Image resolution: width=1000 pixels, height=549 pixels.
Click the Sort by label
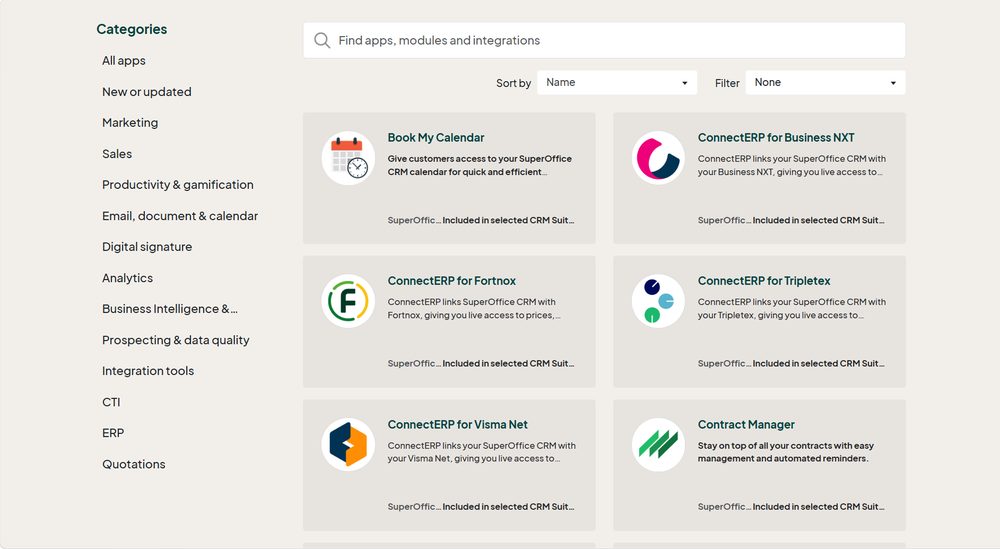[x=513, y=83]
